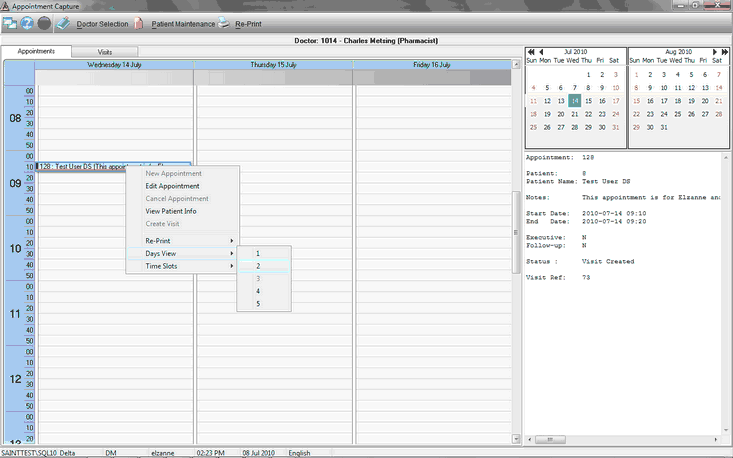Select July 14 in the calendar
733x458 pixels.
[575, 101]
